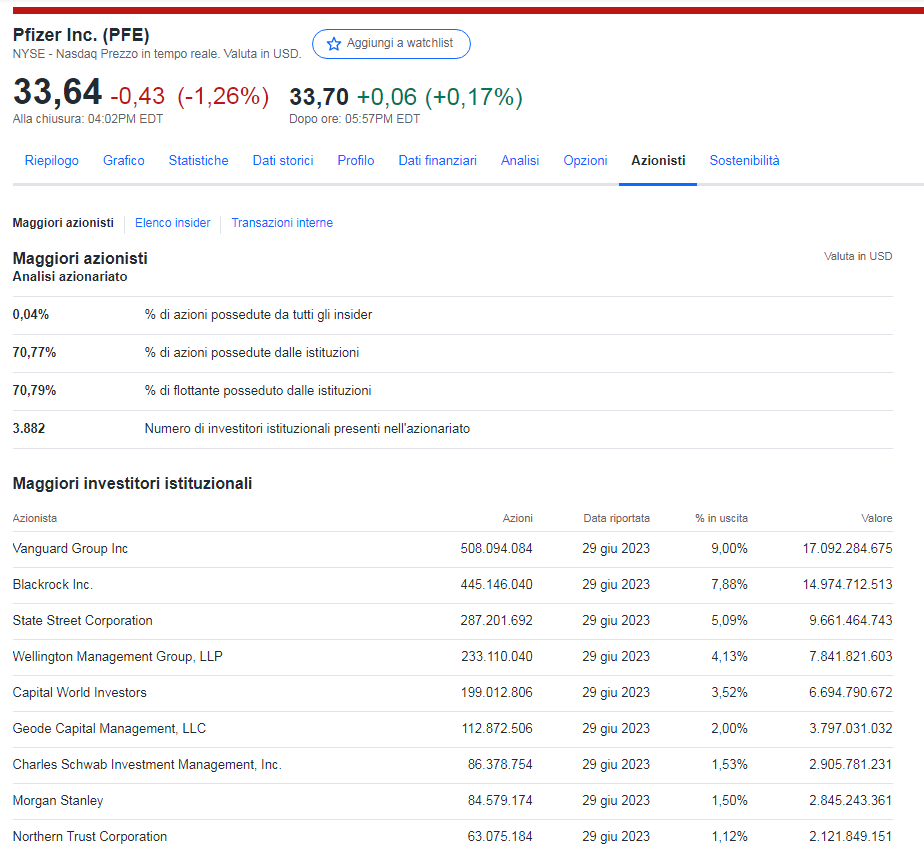924x852 pixels.
Task: Open the Elenco insider link
Action: pos(173,223)
